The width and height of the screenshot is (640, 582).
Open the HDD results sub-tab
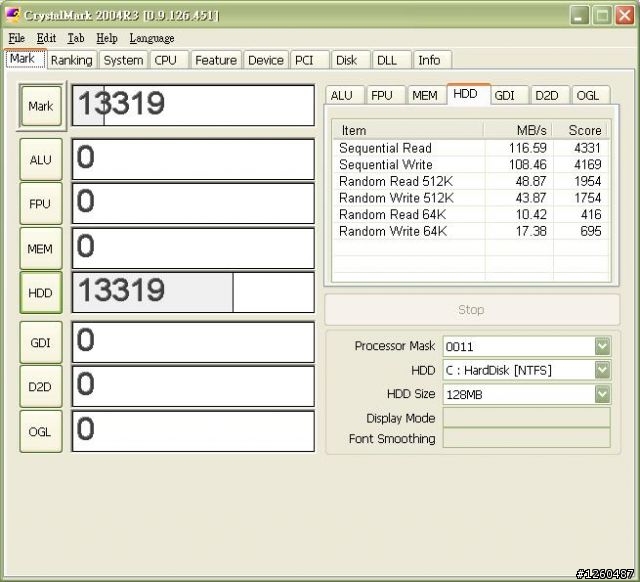click(x=468, y=94)
